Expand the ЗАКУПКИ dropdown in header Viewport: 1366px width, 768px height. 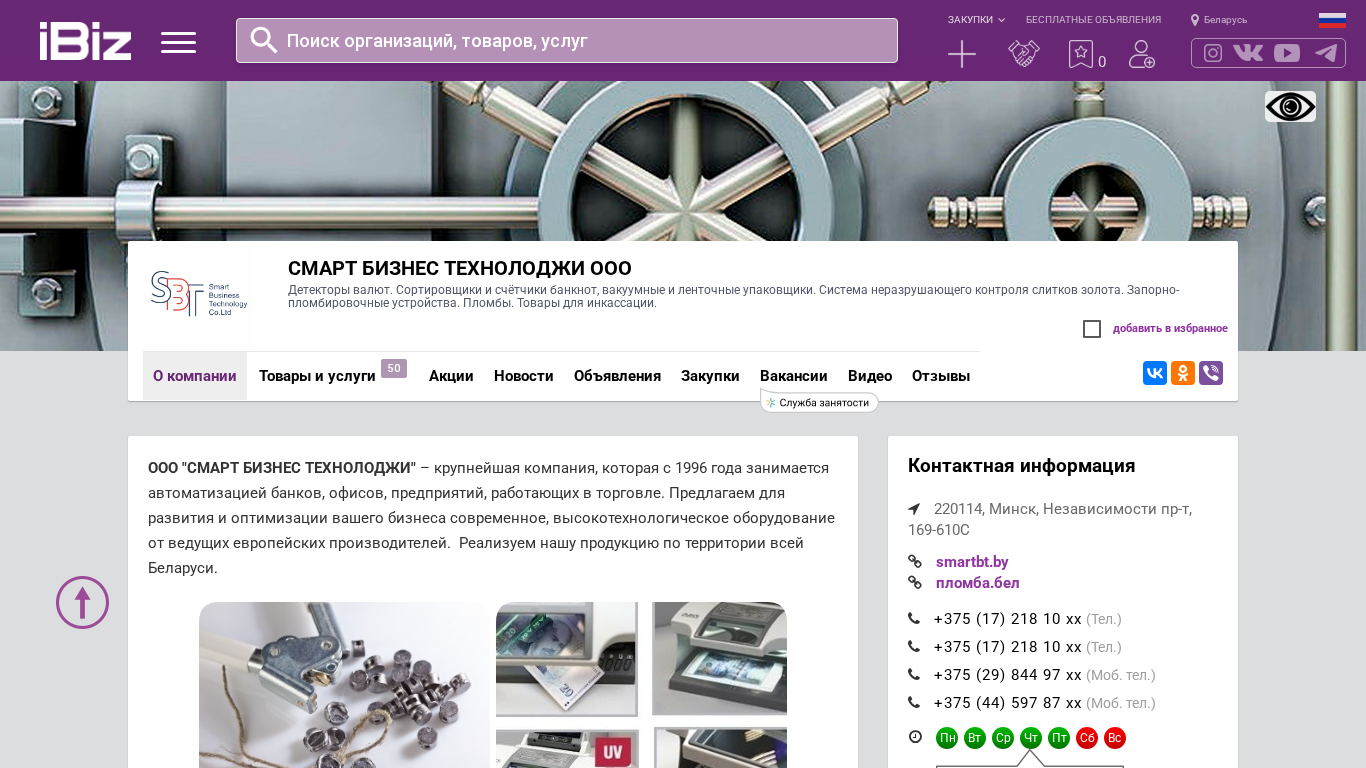click(x=976, y=20)
